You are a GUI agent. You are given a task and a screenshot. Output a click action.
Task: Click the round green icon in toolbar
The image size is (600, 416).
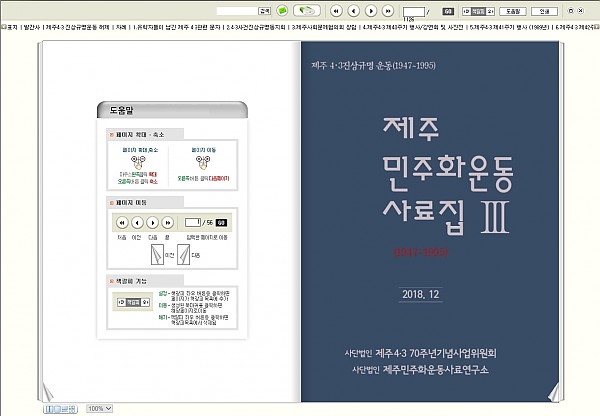tap(282, 11)
